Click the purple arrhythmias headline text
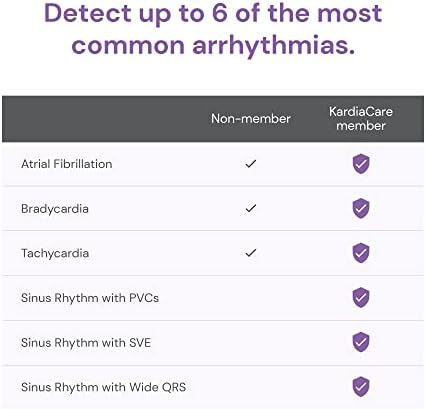The image size is (426, 409). click(213, 29)
